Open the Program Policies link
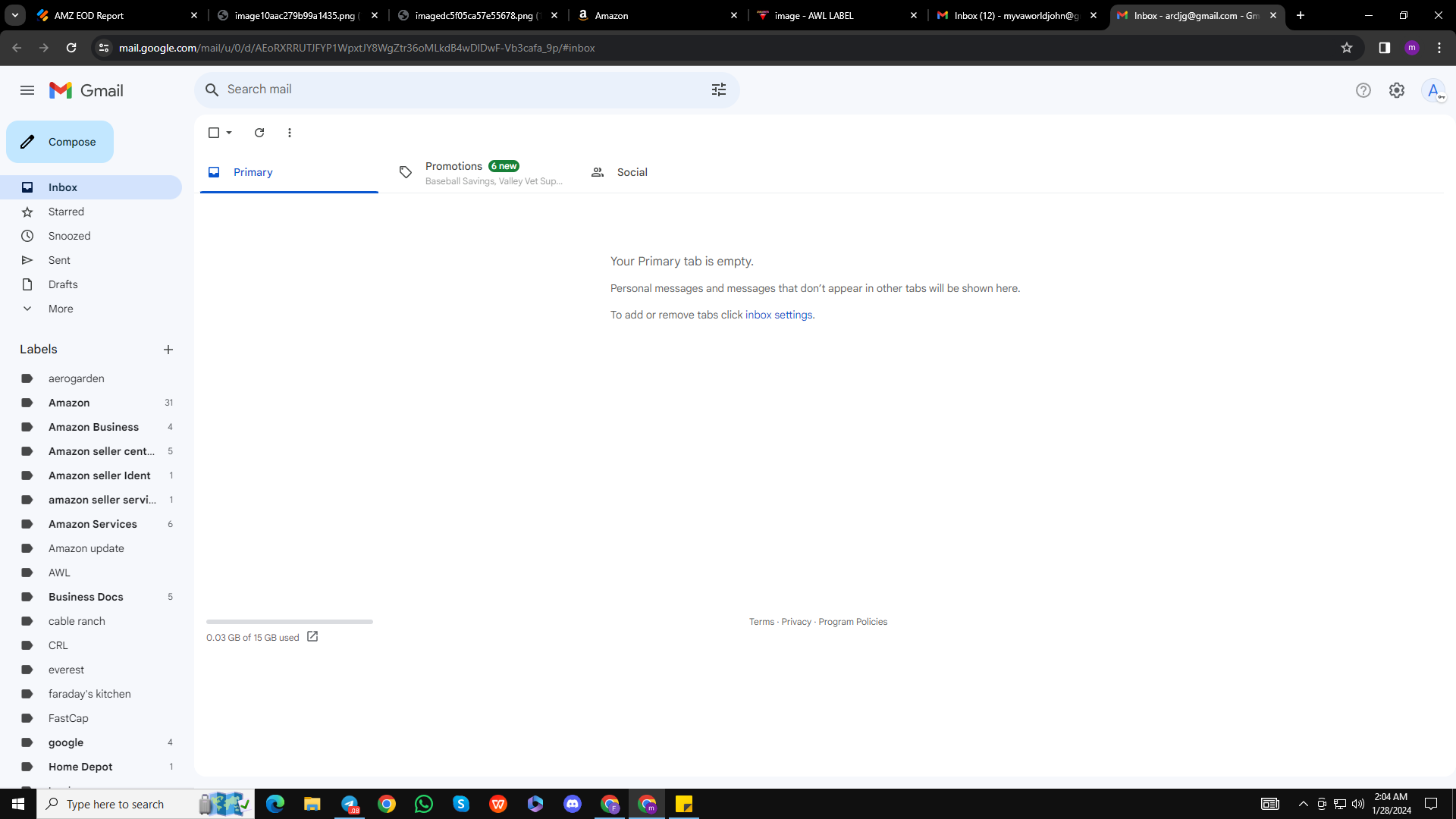Image resolution: width=1456 pixels, height=819 pixels. (x=852, y=622)
